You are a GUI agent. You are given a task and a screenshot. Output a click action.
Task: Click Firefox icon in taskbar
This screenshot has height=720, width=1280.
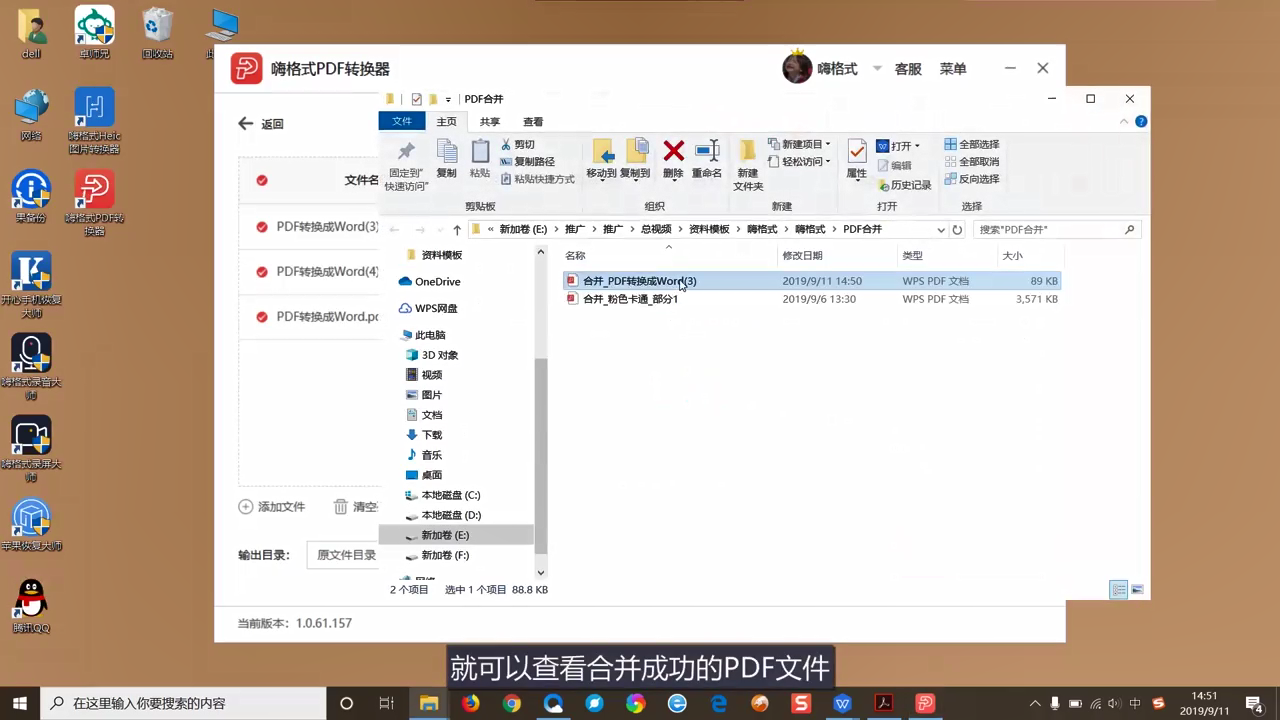[470, 703]
